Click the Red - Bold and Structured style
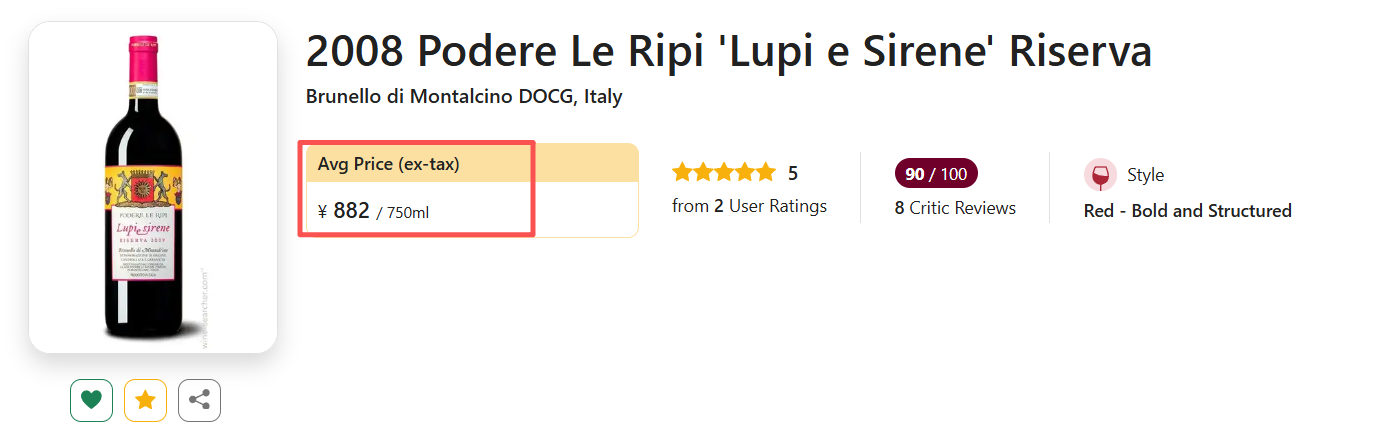Screen dimensions: 1395x435 point(1187,211)
